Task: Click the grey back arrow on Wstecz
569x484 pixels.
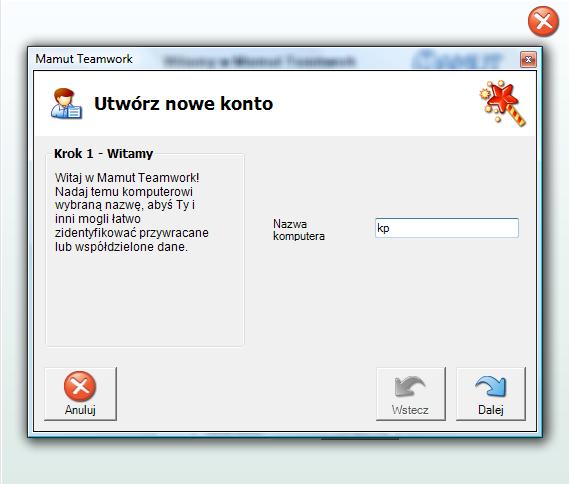Action: click(x=410, y=386)
